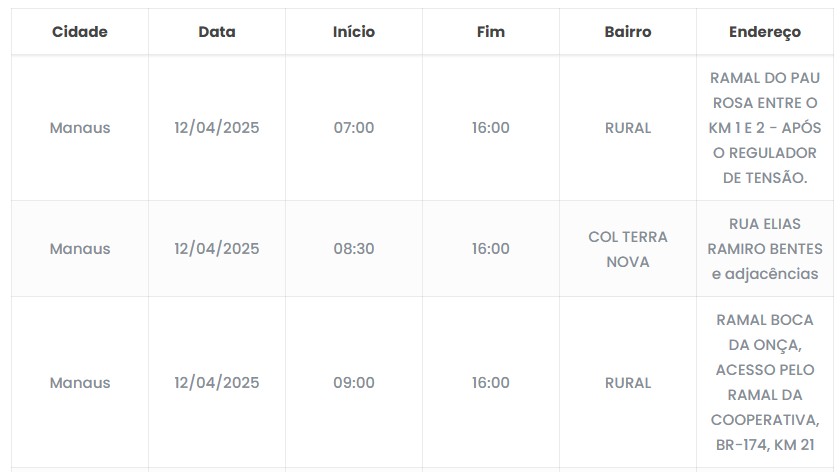Click the 08:30 start time cell
Viewport: 840px width, 472px height.
coord(354,249)
